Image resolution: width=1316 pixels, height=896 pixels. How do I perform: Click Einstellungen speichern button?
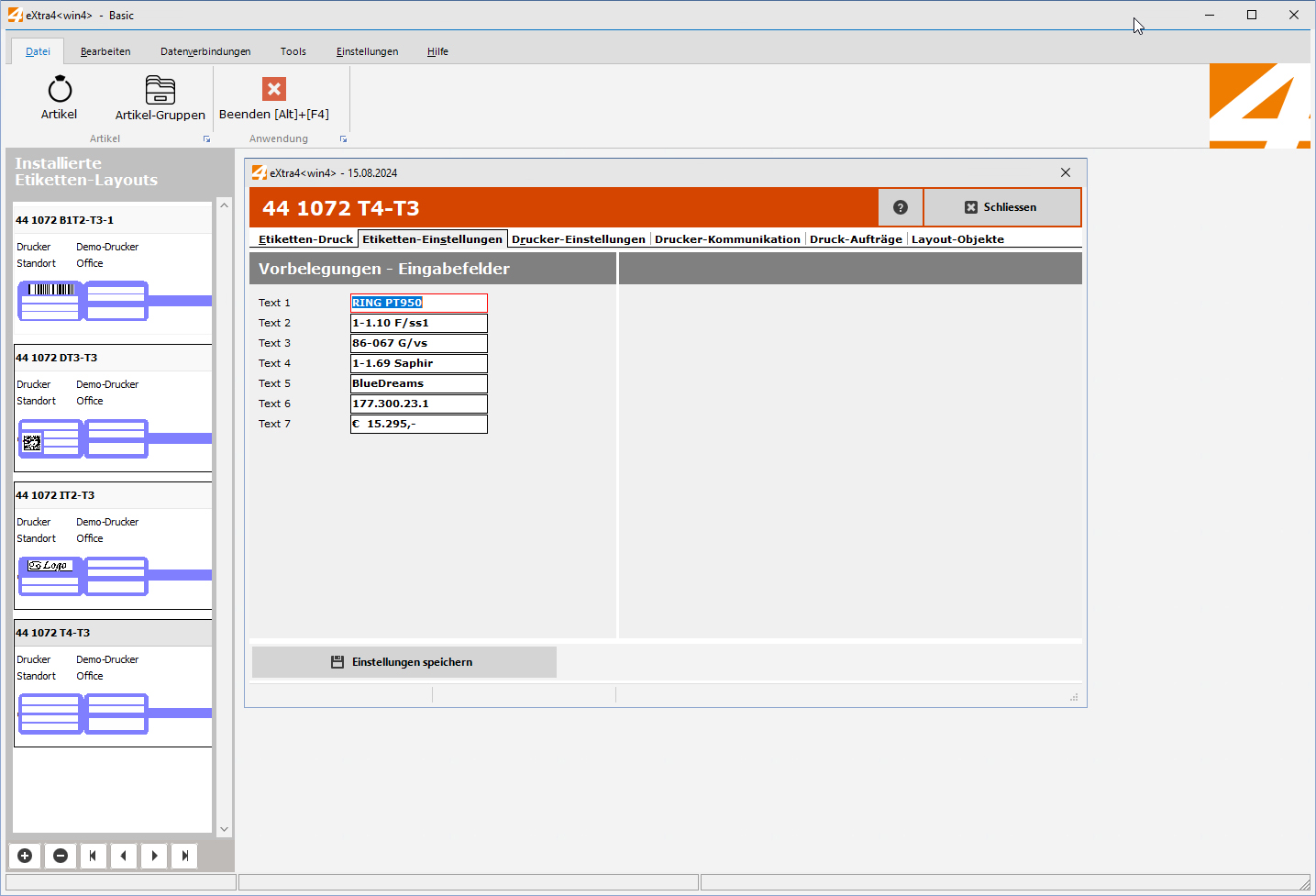click(404, 662)
